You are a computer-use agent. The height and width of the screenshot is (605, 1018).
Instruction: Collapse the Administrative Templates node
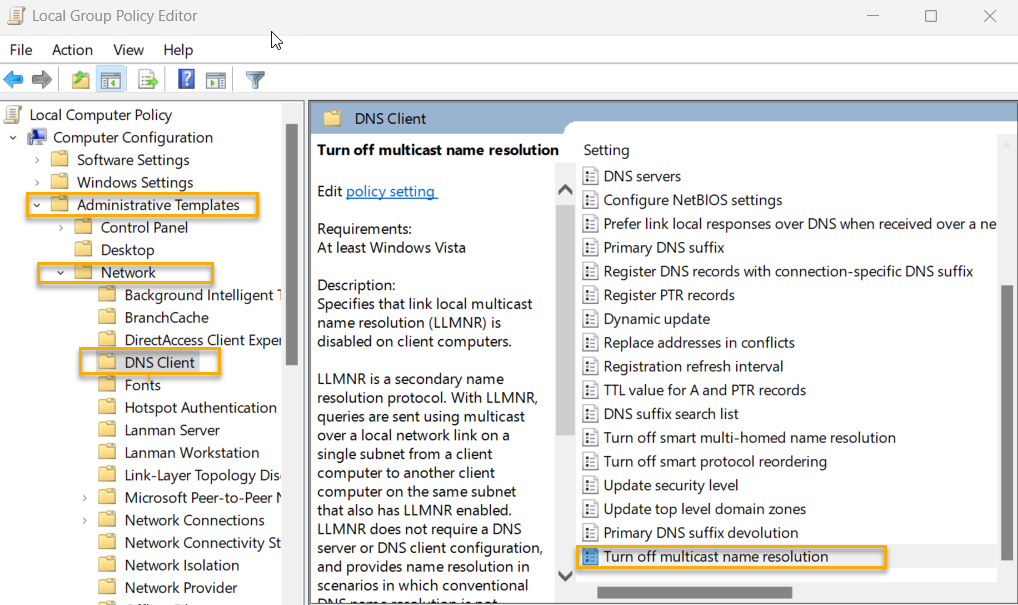(x=37, y=204)
